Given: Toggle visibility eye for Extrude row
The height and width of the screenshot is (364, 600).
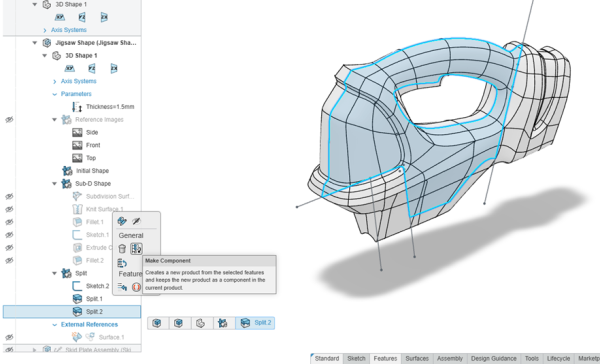Looking at the screenshot, I should coord(9,248).
